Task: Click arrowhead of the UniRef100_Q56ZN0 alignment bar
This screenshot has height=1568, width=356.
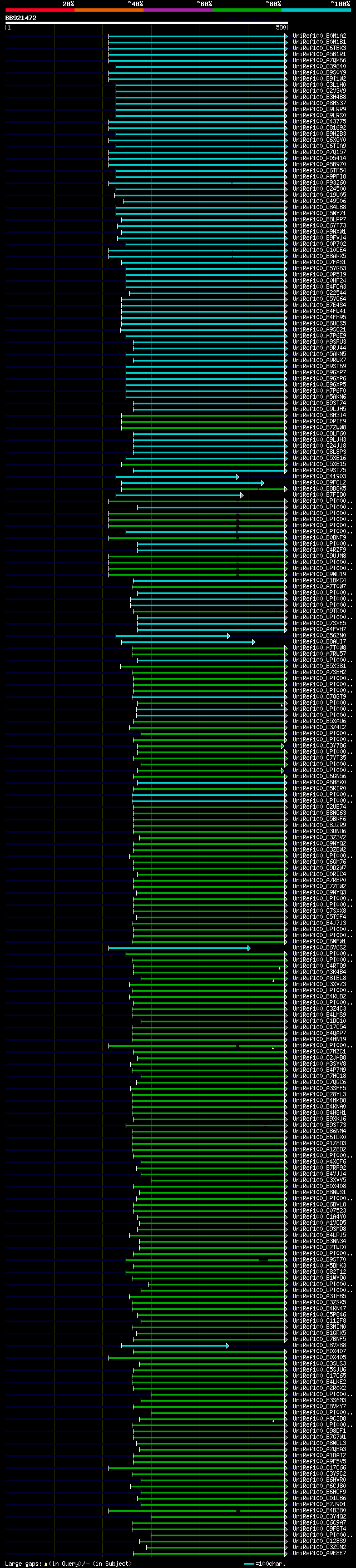Action: (x=228, y=635)
